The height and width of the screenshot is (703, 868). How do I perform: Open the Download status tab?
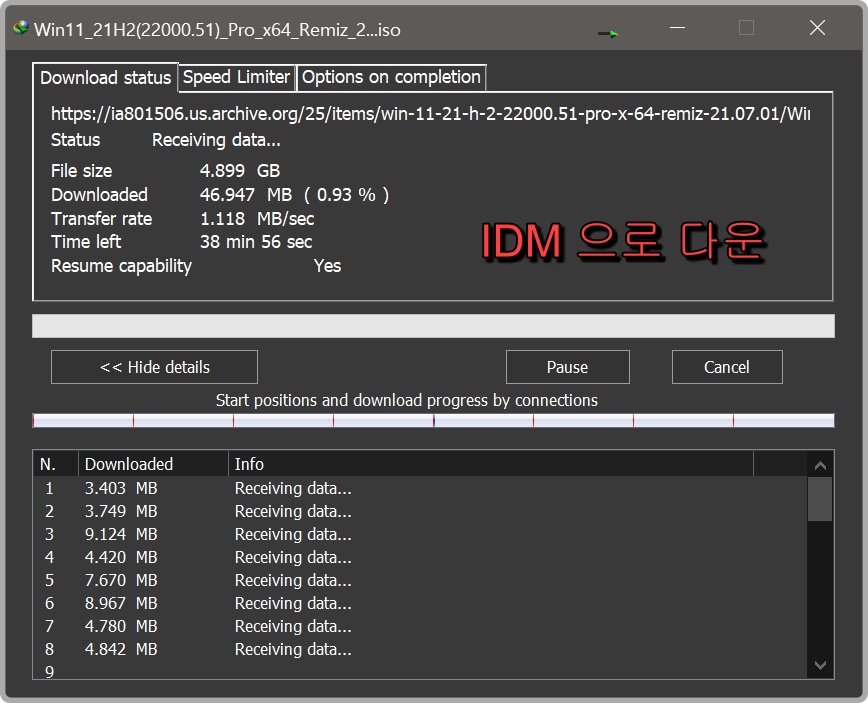[x=105, y=77]
